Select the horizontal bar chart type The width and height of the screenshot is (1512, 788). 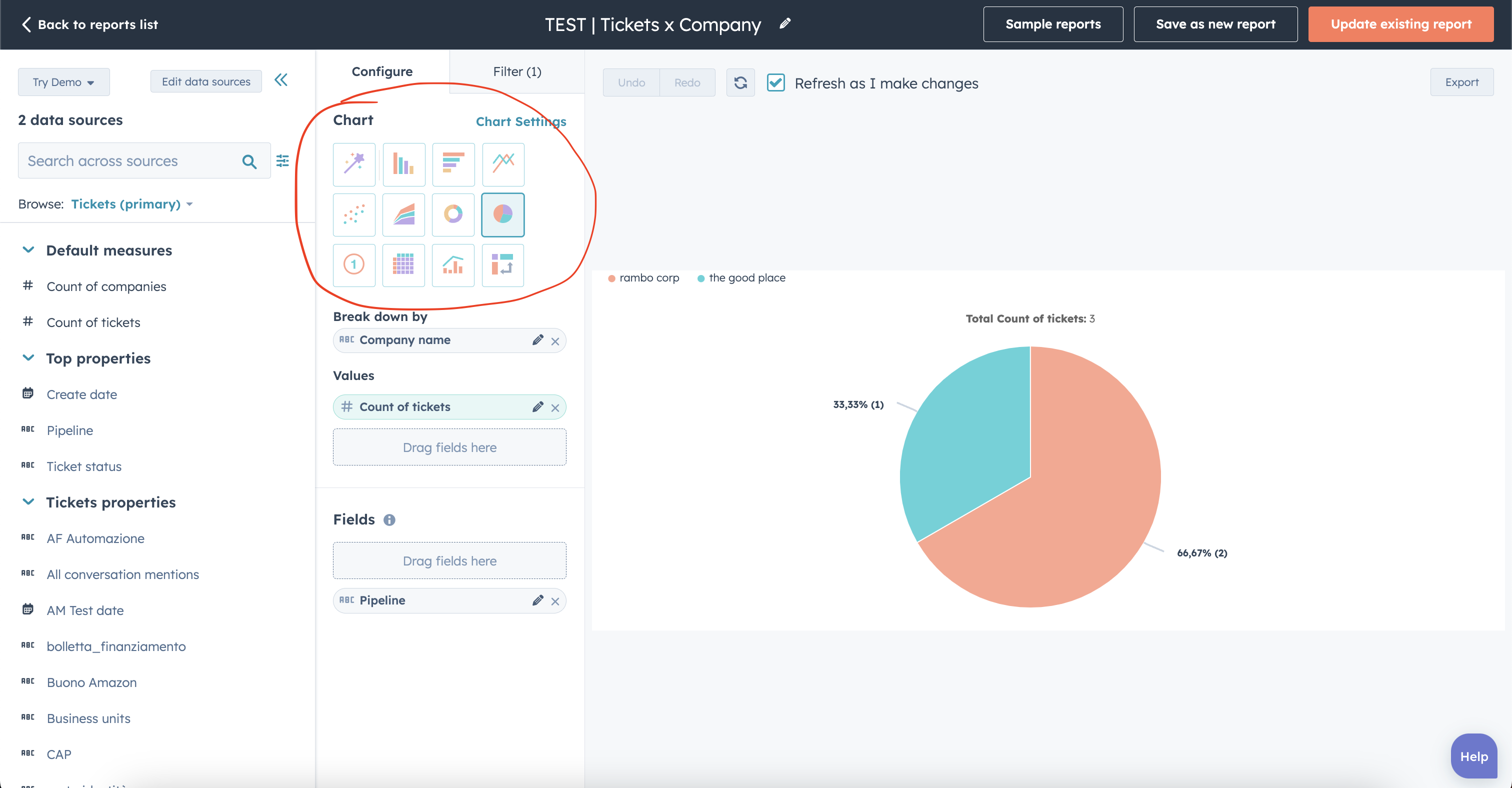pos(453,164)
